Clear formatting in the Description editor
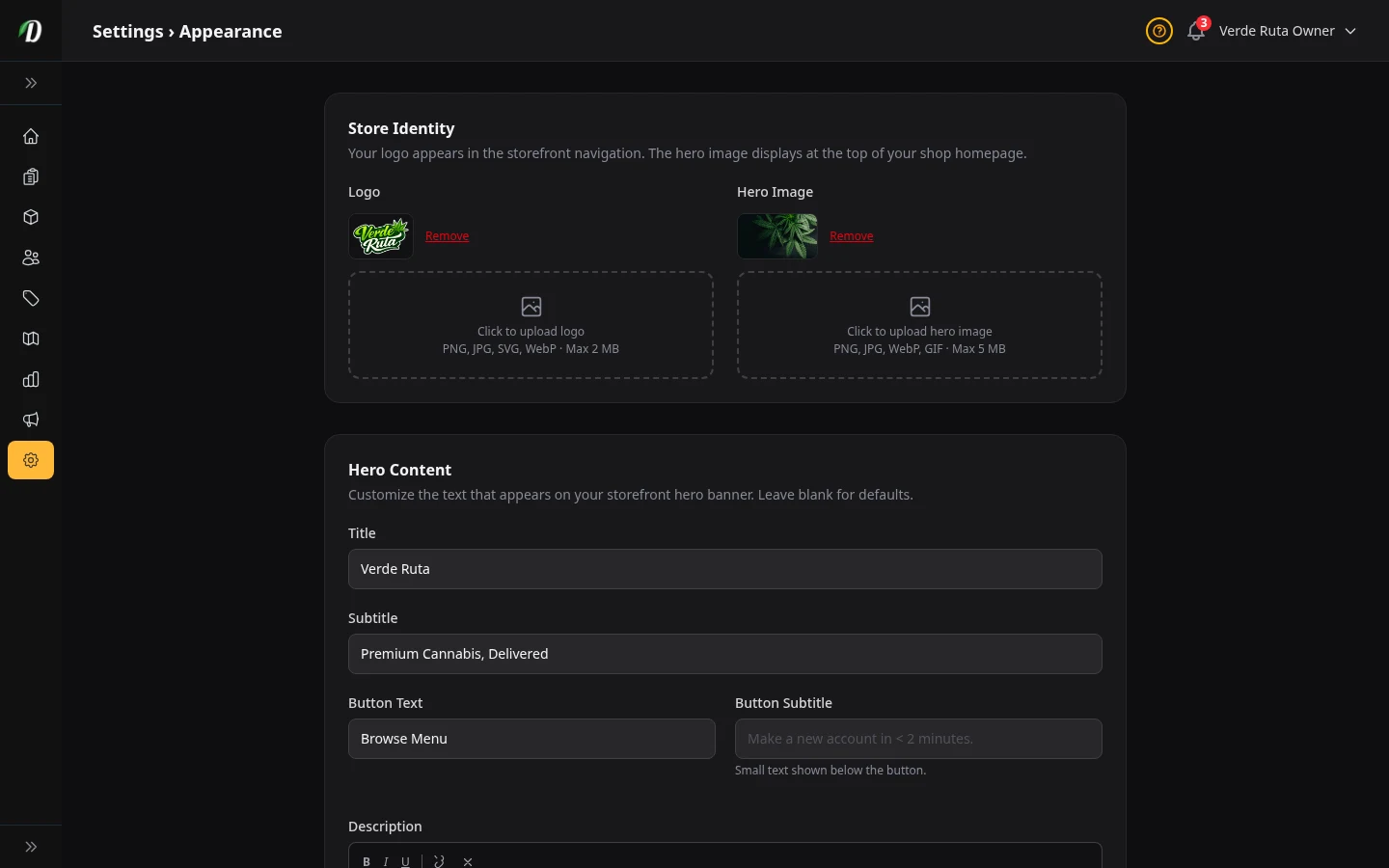Screen dimensions: 1389x868 click(x=468, y=861)
